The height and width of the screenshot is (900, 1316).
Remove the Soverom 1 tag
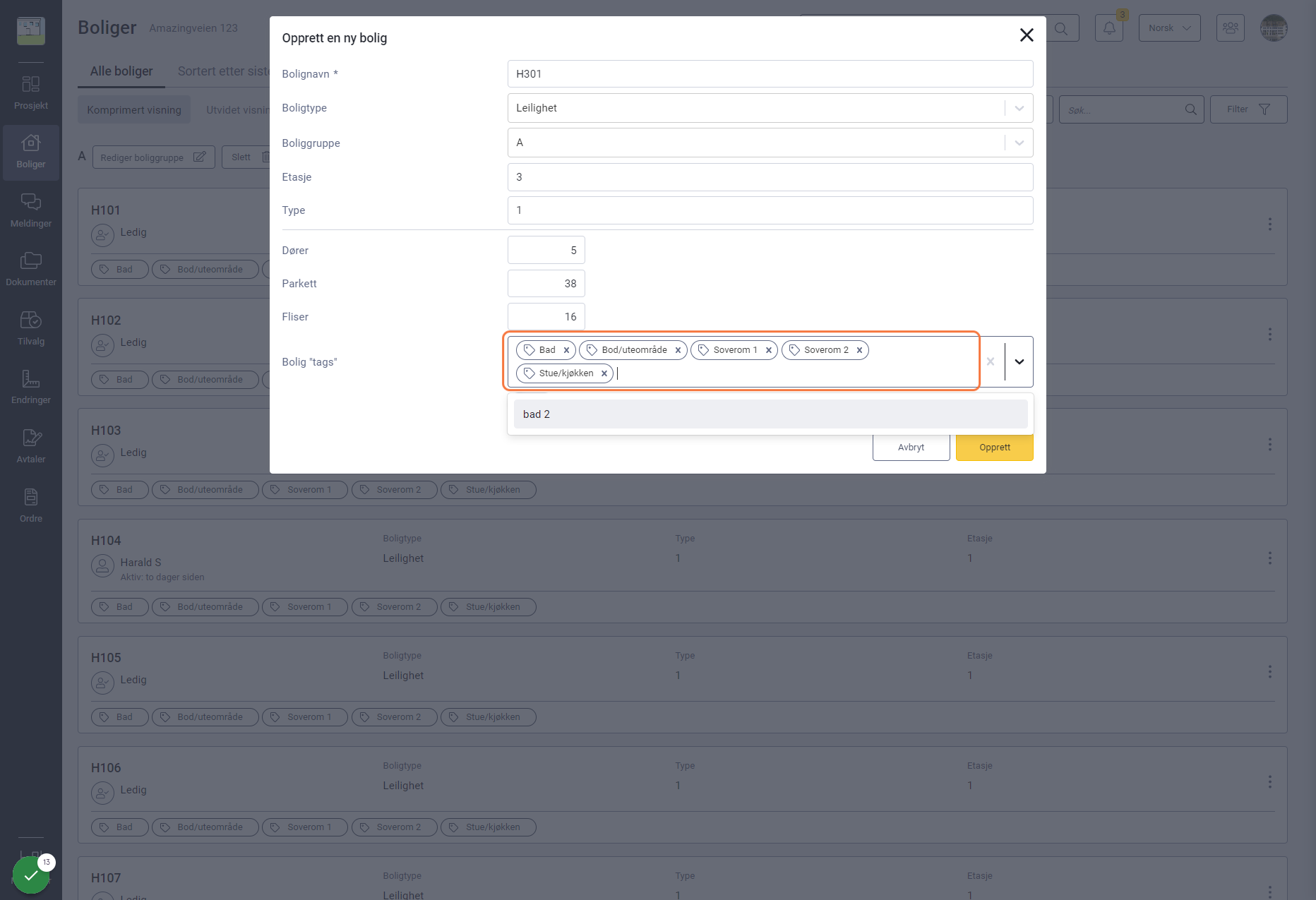(x=769, y=350)
